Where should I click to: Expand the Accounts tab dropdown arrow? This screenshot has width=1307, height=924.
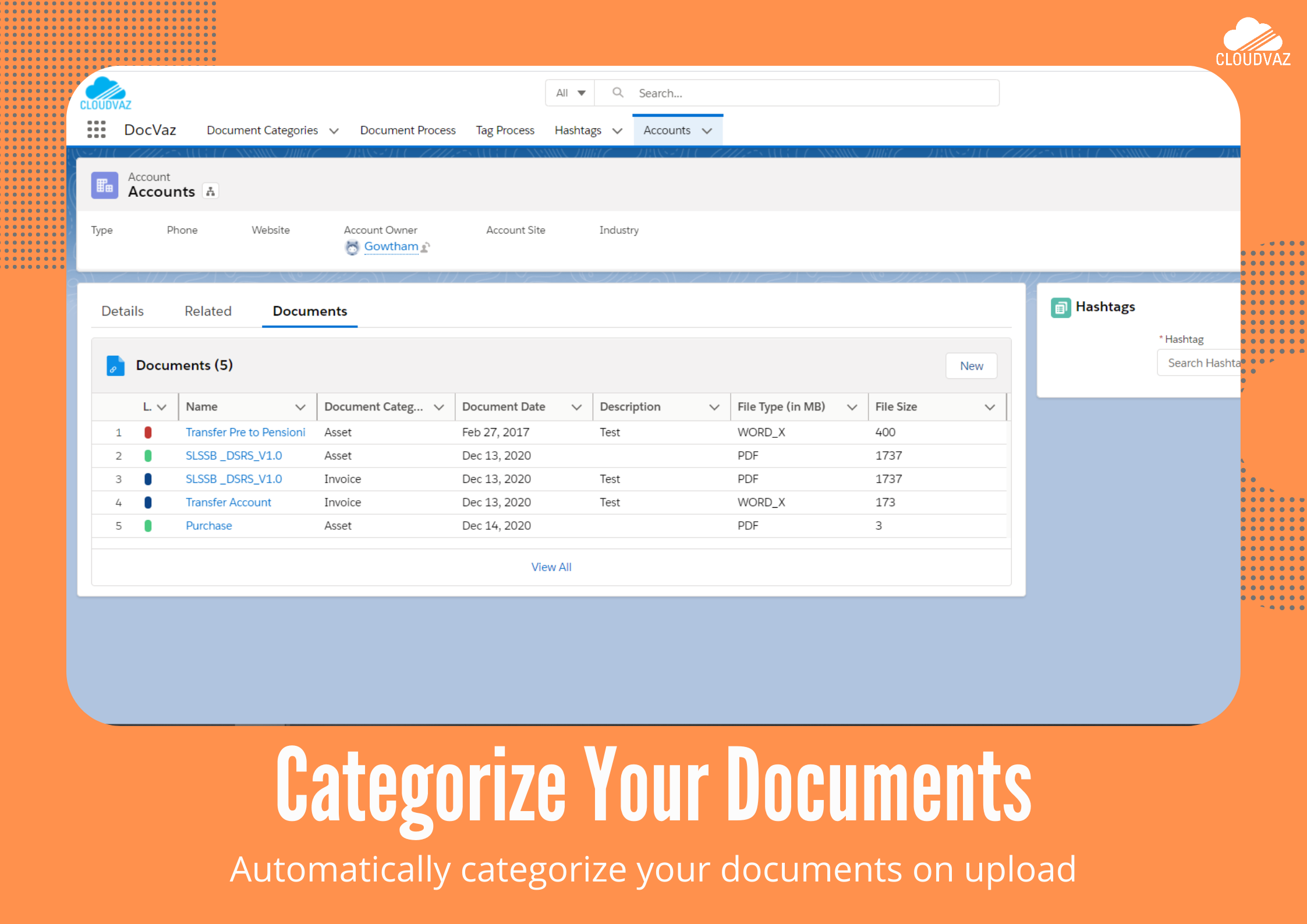click(707, 130)
